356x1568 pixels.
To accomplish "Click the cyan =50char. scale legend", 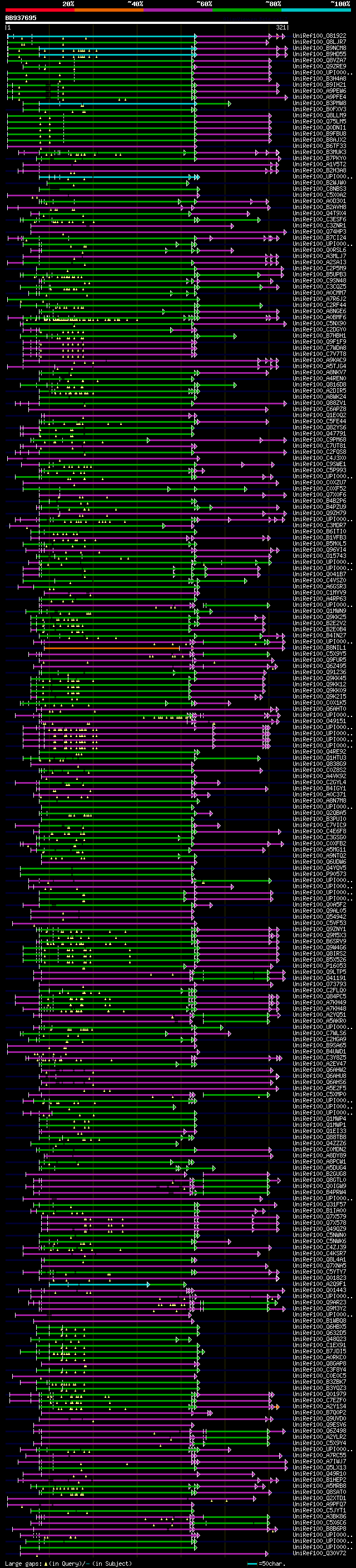I will [x=265, y=1563].
